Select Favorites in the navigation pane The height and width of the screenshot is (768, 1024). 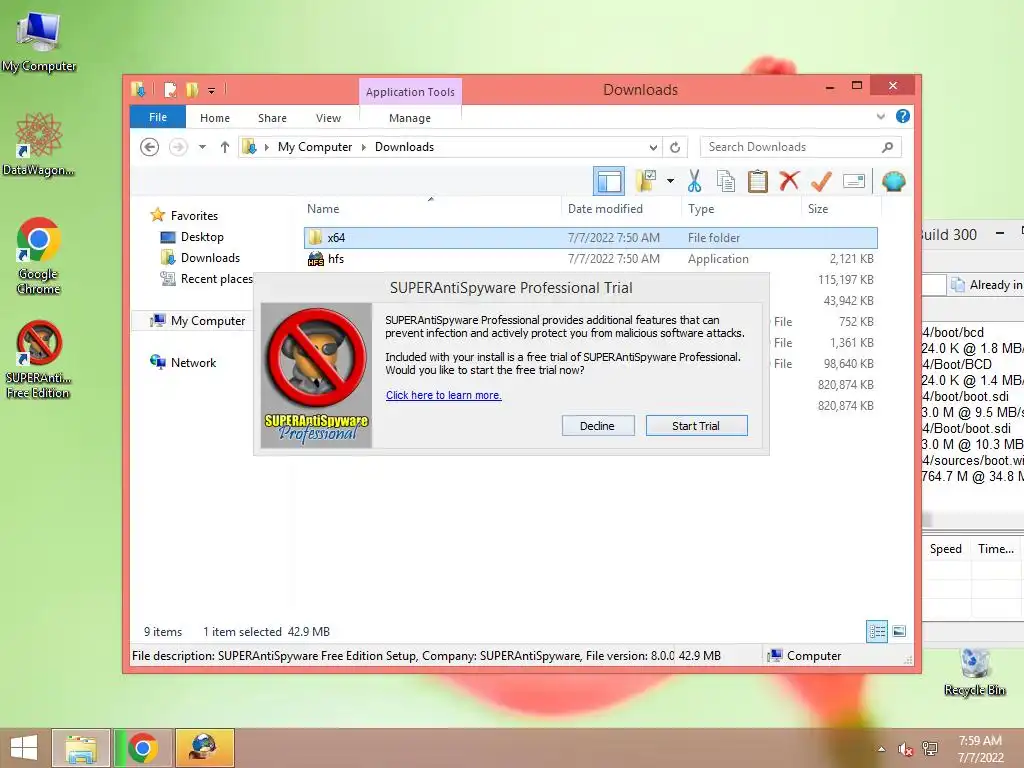click(194, 216)
